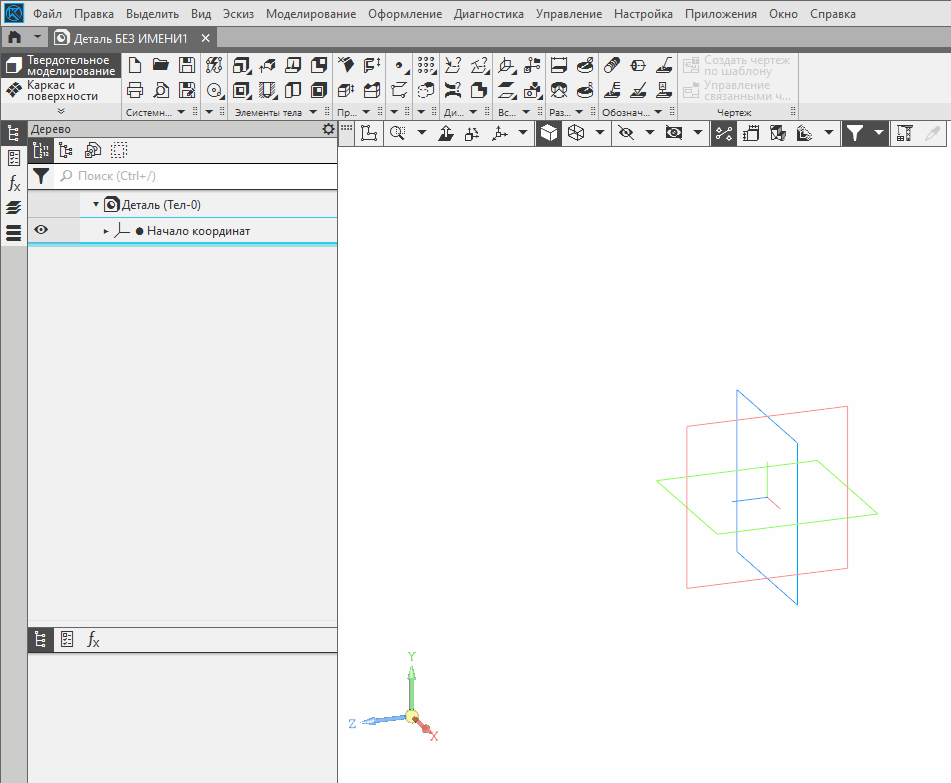Open the Моделирование menu
Viewport: 951px width, 783px height.
point(310,14)
